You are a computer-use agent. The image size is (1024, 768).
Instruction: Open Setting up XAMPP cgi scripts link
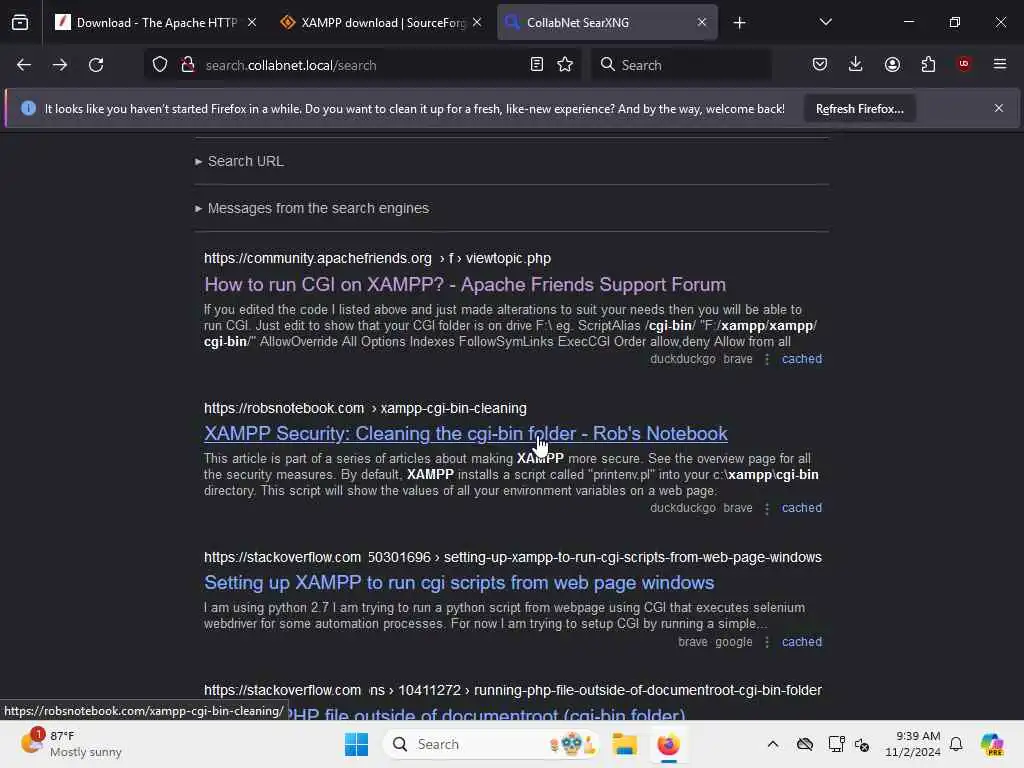459,583
